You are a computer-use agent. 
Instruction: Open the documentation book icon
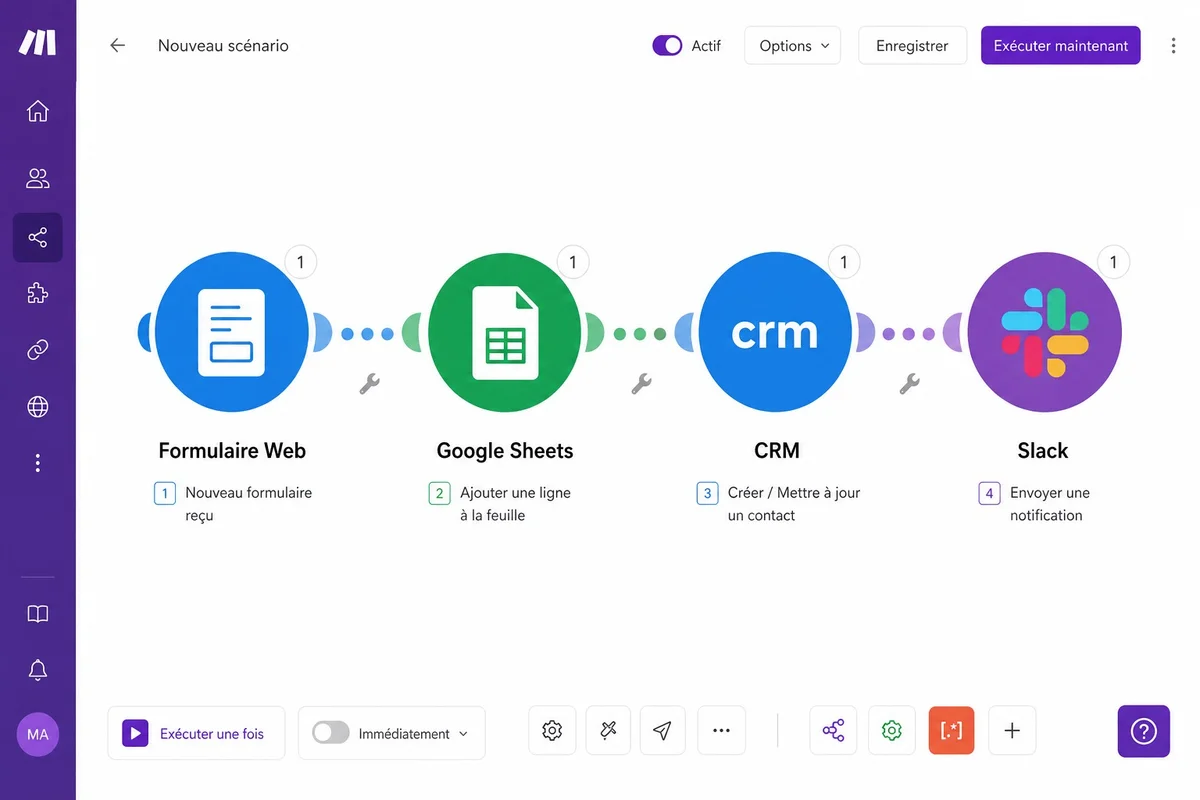tap(37, 613)
